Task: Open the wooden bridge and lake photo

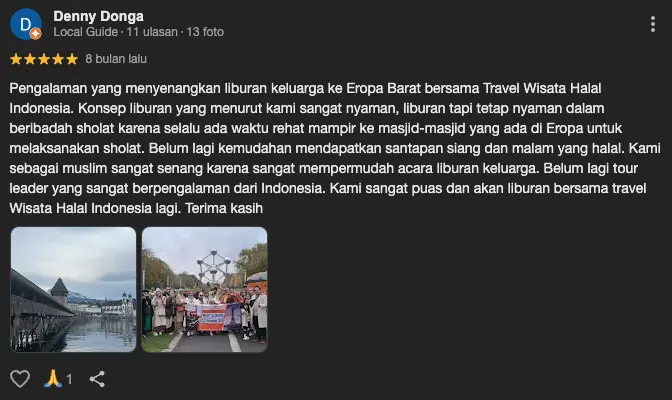Action: point(73,289)
